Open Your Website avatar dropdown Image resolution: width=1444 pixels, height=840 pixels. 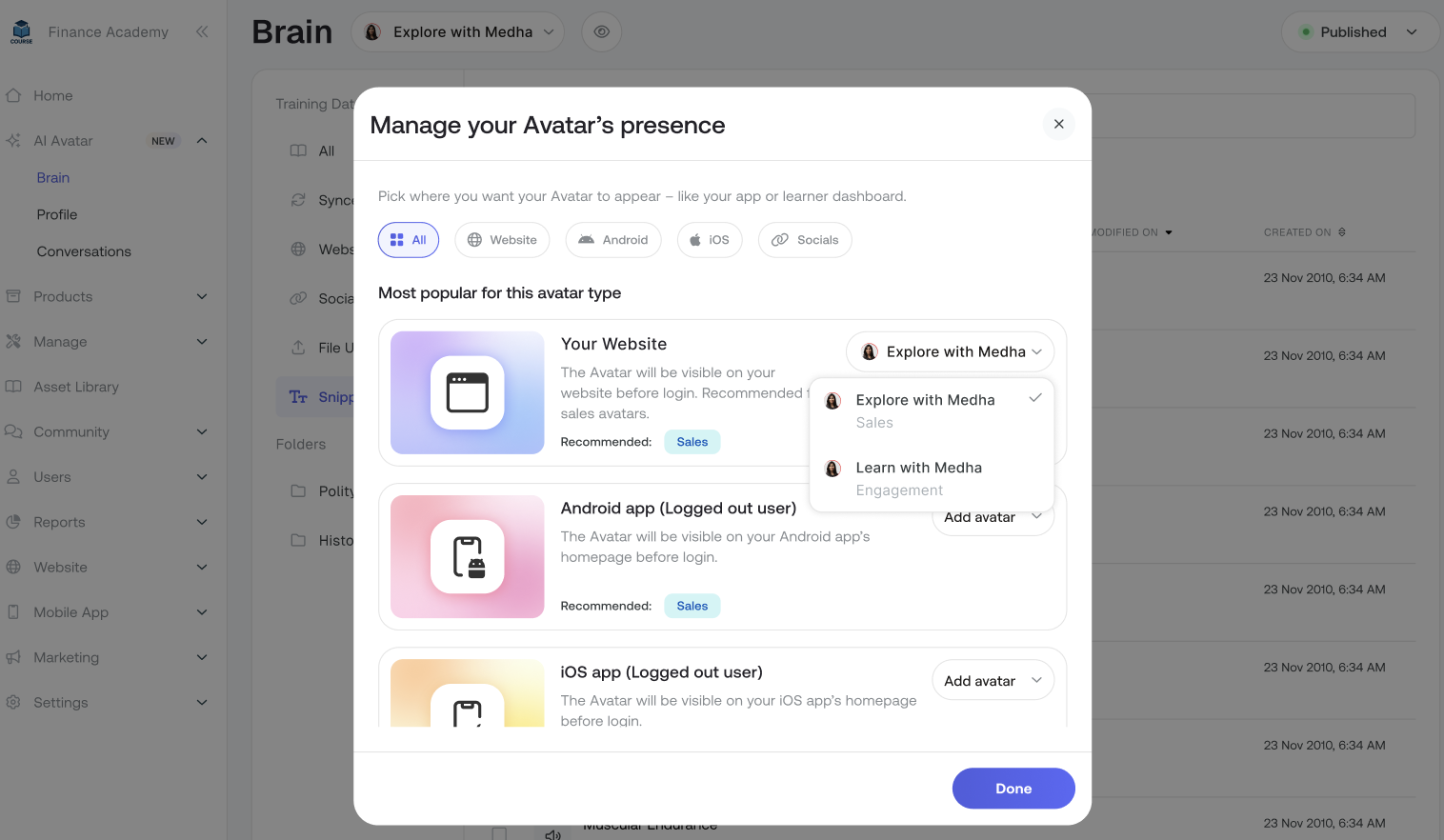pyautogui.click(x=950, y=351)
